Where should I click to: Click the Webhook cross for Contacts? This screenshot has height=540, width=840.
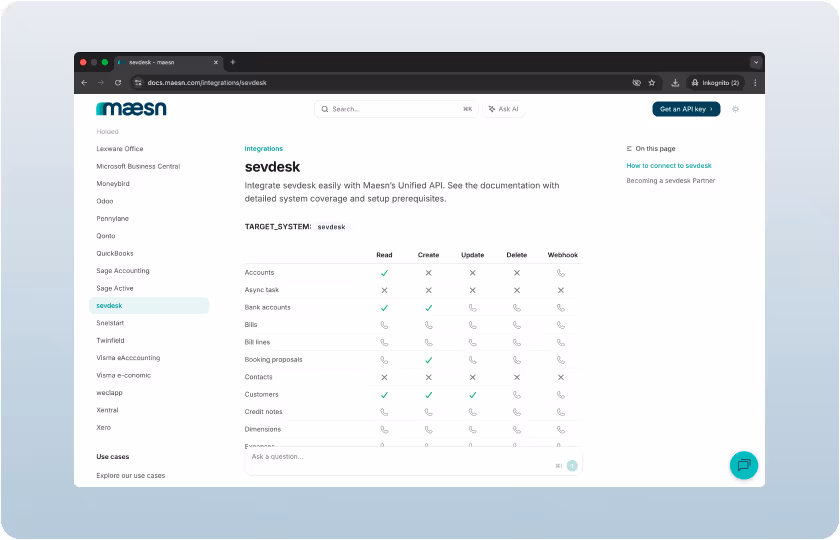point(560,377)
